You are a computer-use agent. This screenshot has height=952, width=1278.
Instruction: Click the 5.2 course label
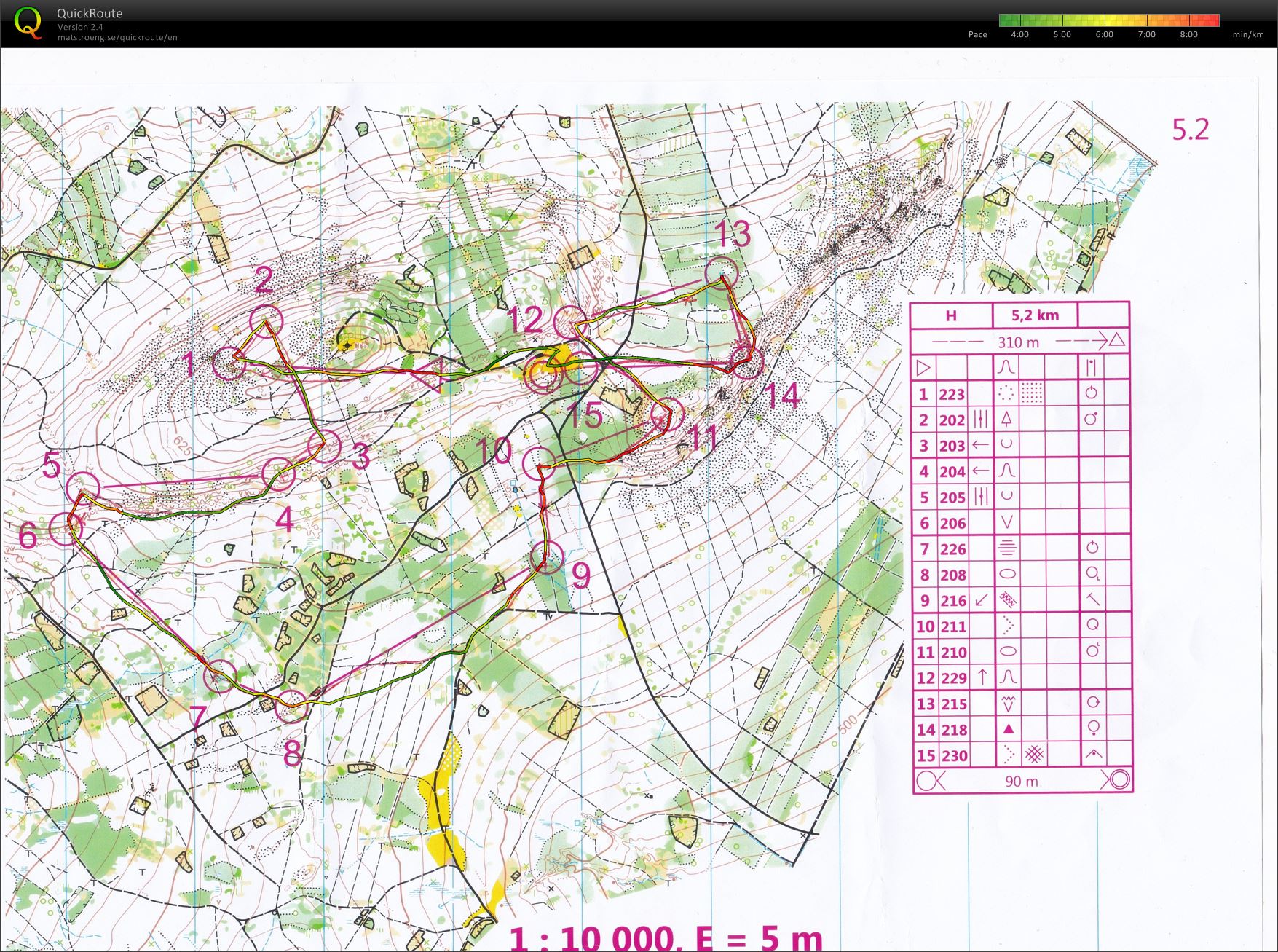(1190, 130)
